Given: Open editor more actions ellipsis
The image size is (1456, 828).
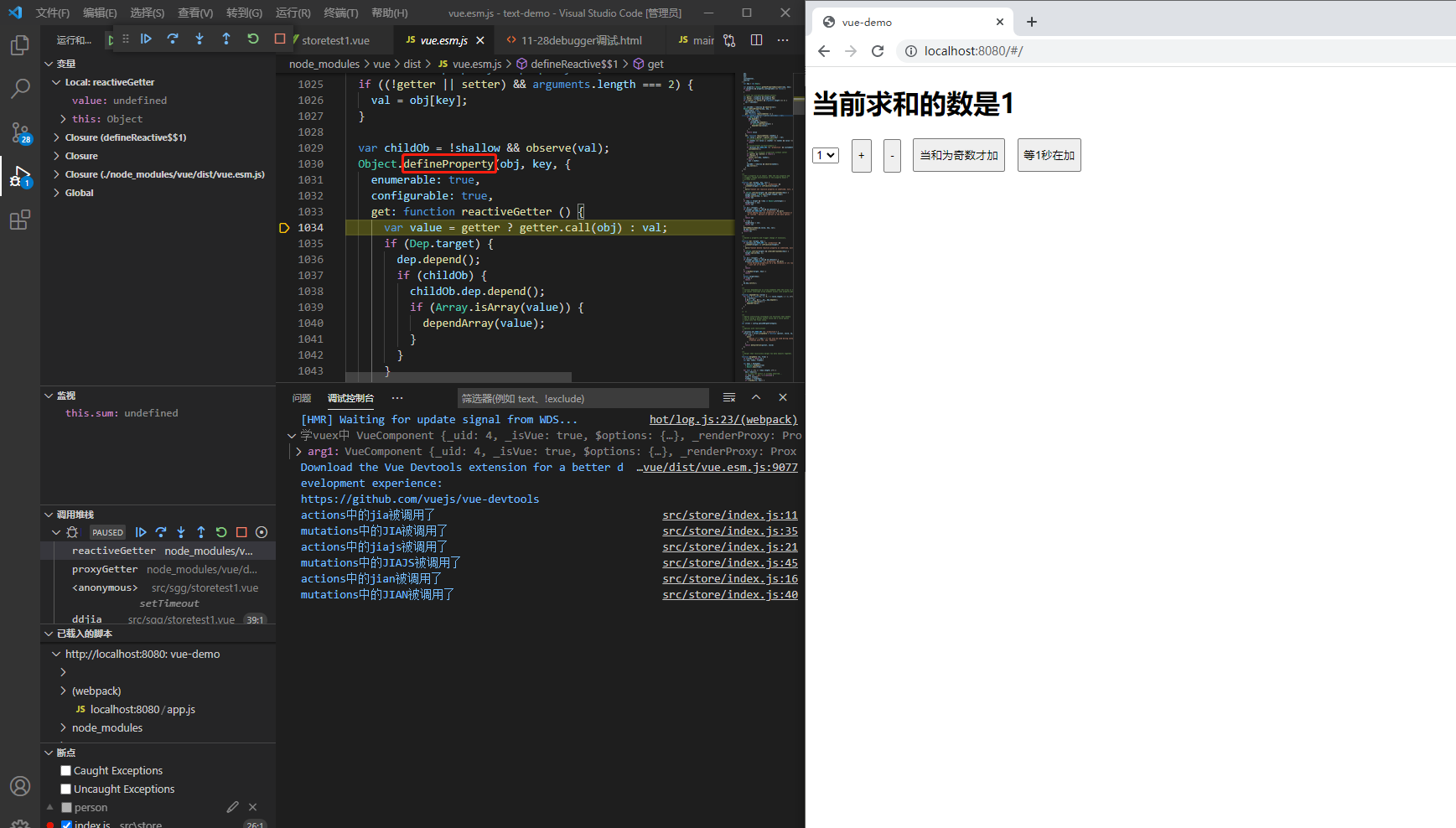Looking at the screenshot, I should tap(783, 40).
